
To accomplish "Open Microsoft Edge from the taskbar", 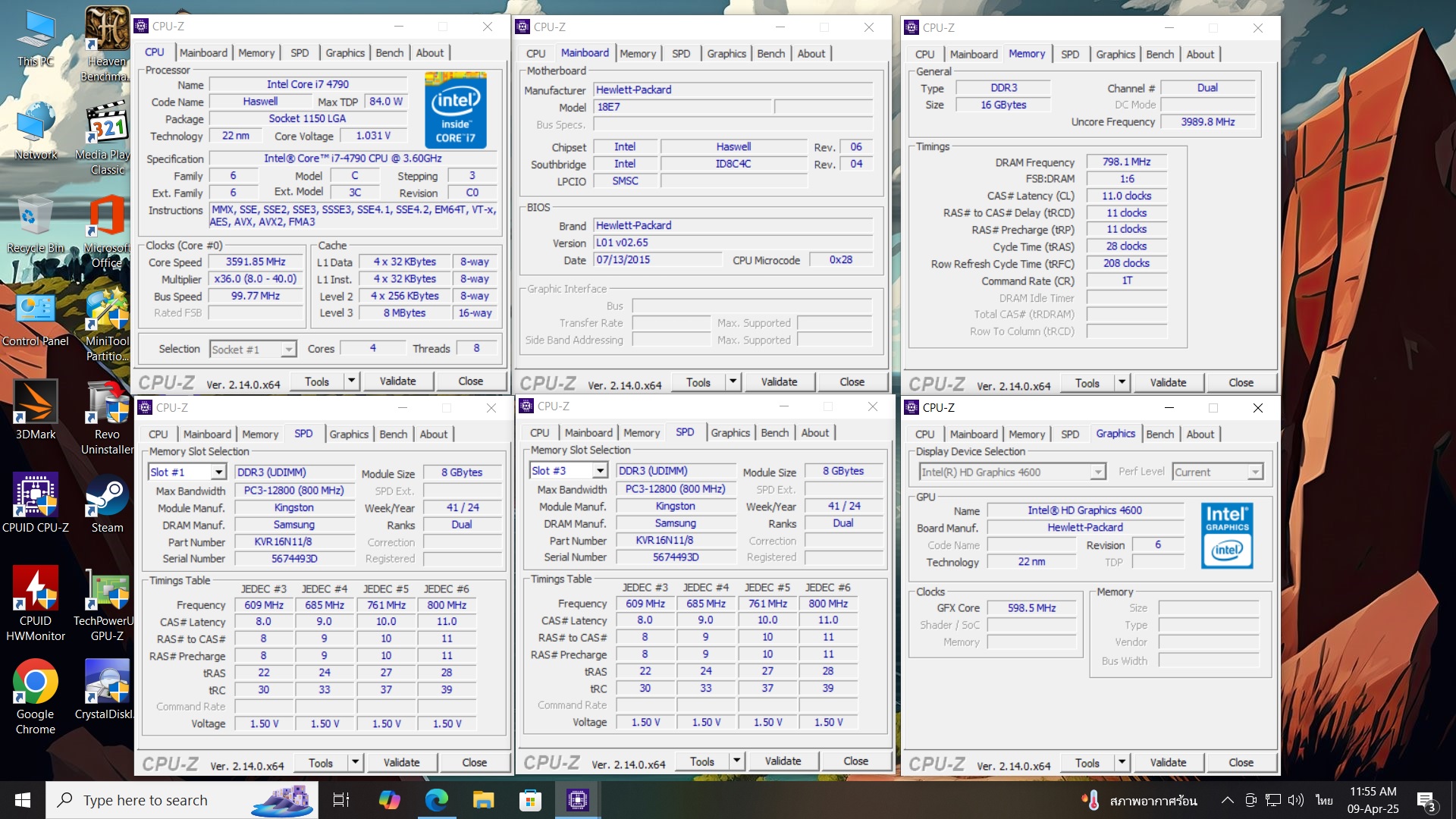I will click(x=437, y=799).
